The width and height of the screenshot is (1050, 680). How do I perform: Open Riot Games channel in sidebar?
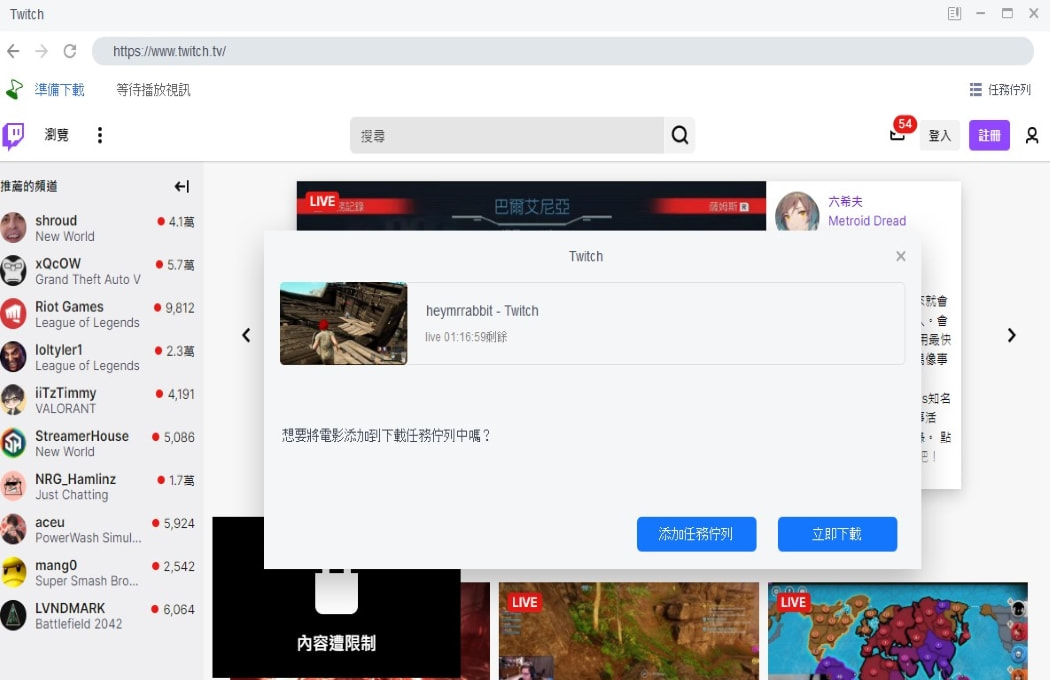[100, 314]
